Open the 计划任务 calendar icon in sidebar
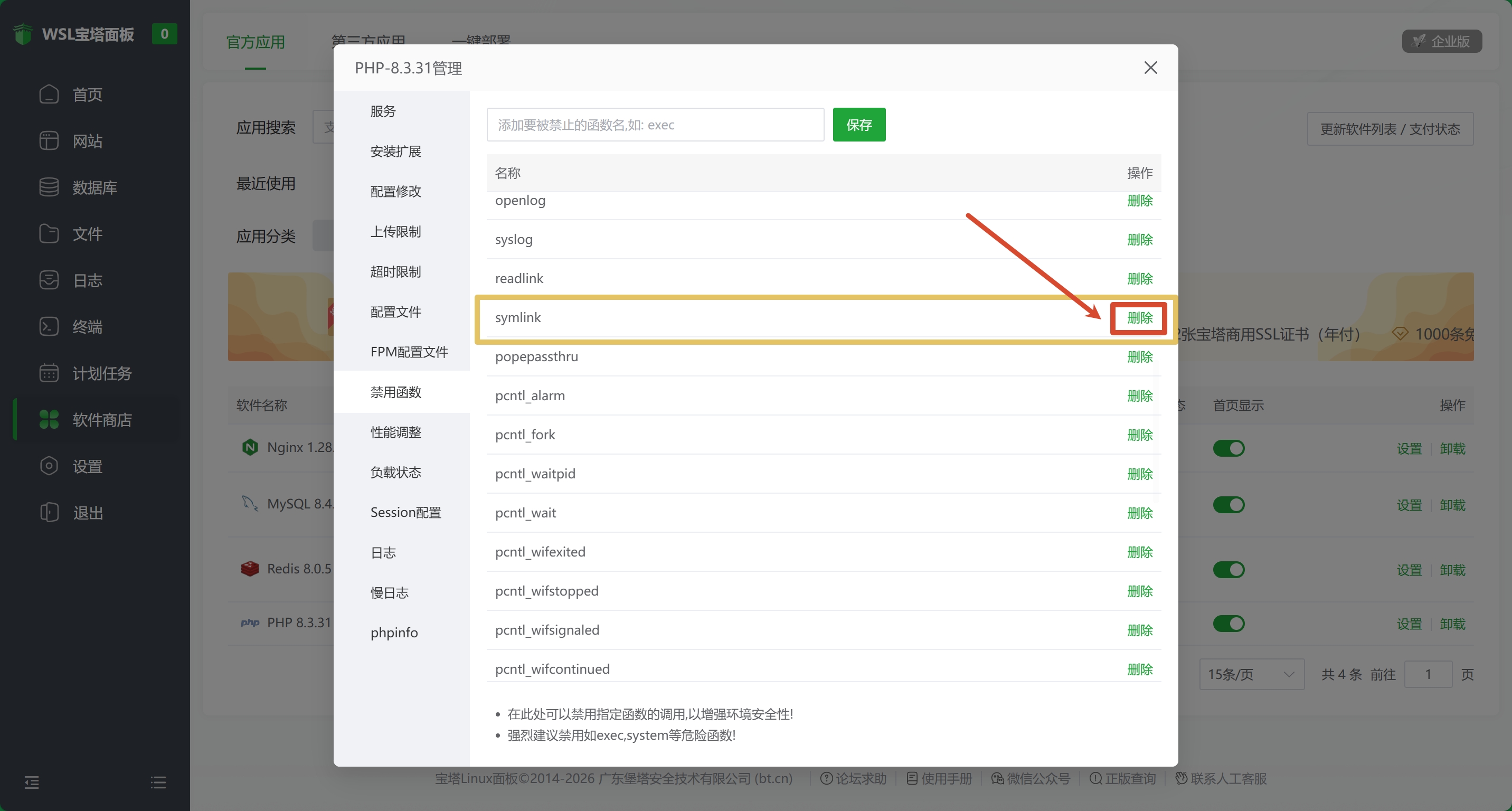This screenshot has height=811, width=1512. tap(49, 373)
